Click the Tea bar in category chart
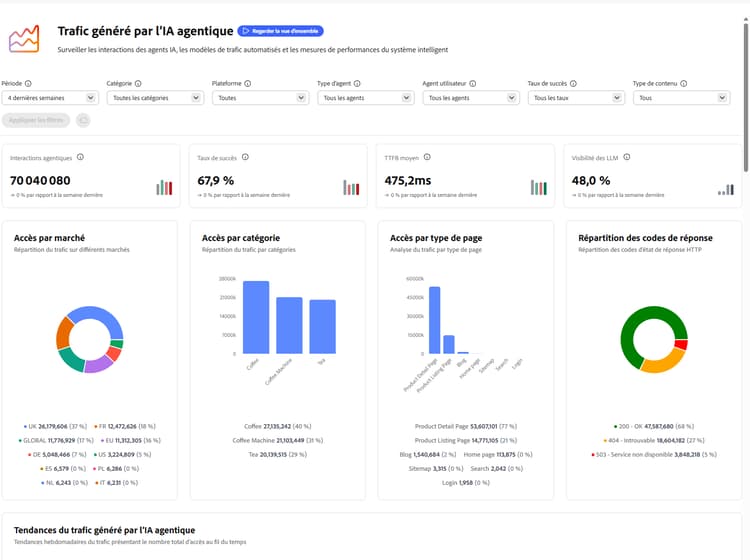The height and width of the screenshot is (560, 750). 322,327
